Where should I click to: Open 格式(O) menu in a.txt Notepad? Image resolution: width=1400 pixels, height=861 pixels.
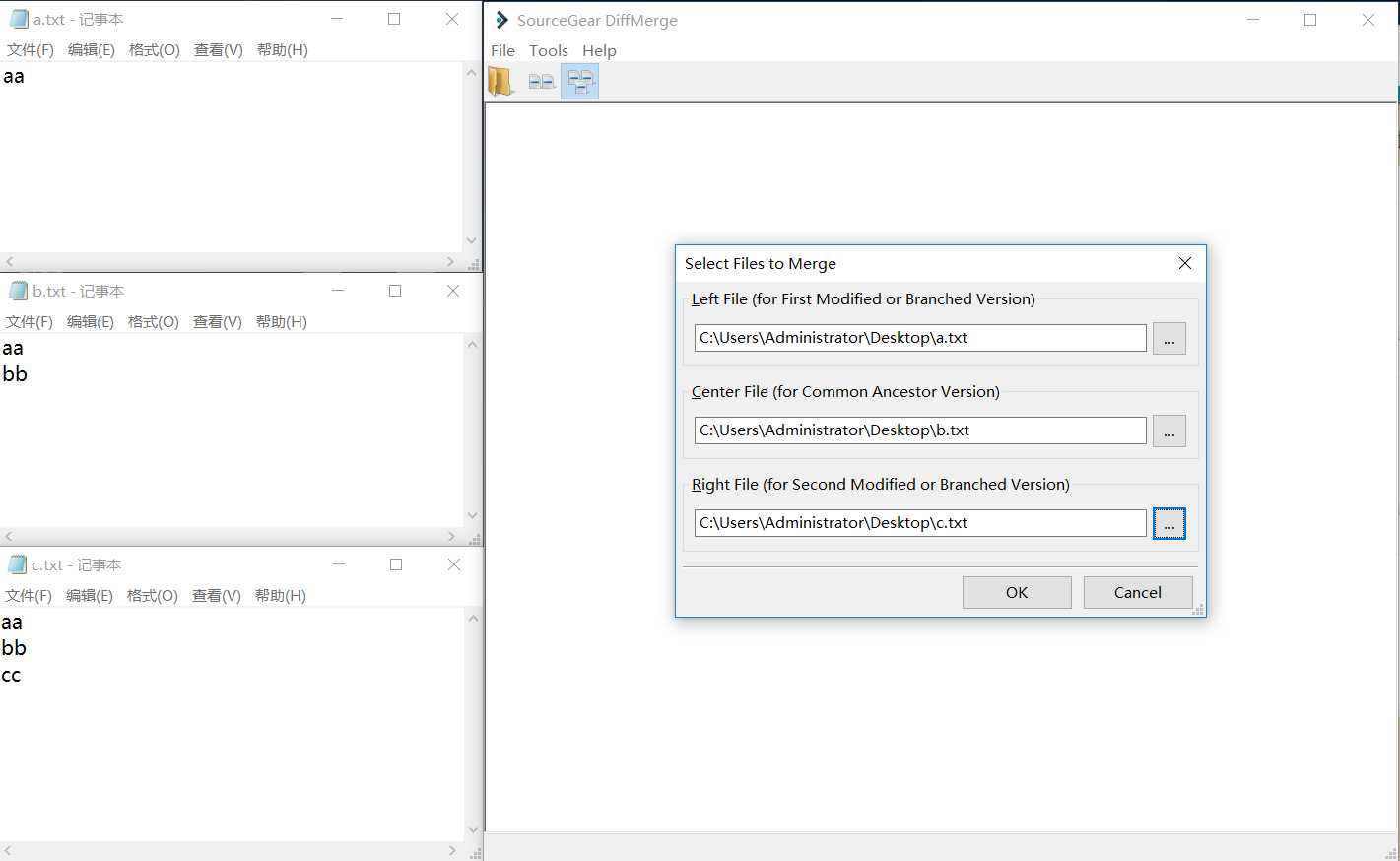point(154,49)
